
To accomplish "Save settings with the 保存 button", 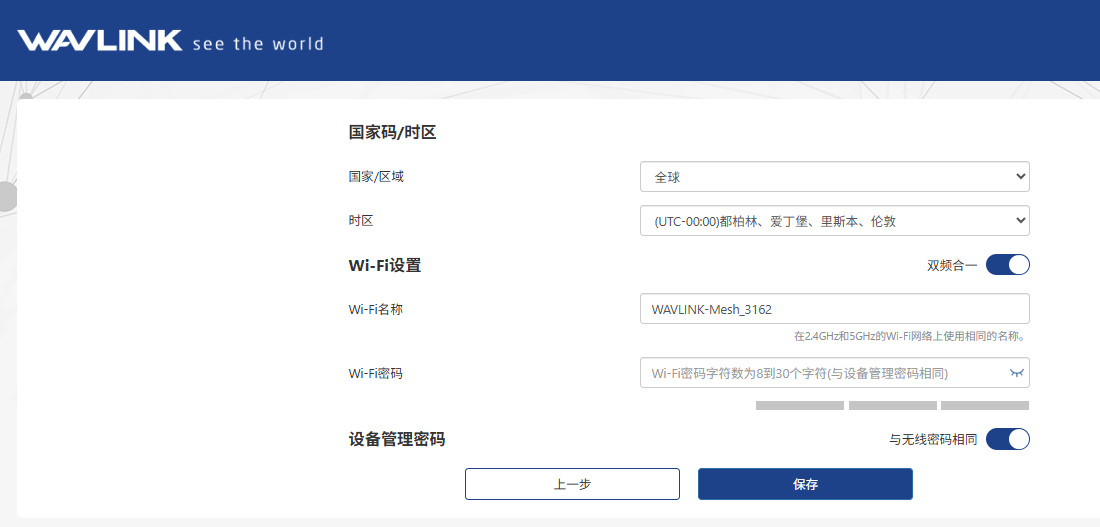I will (805, 484).
